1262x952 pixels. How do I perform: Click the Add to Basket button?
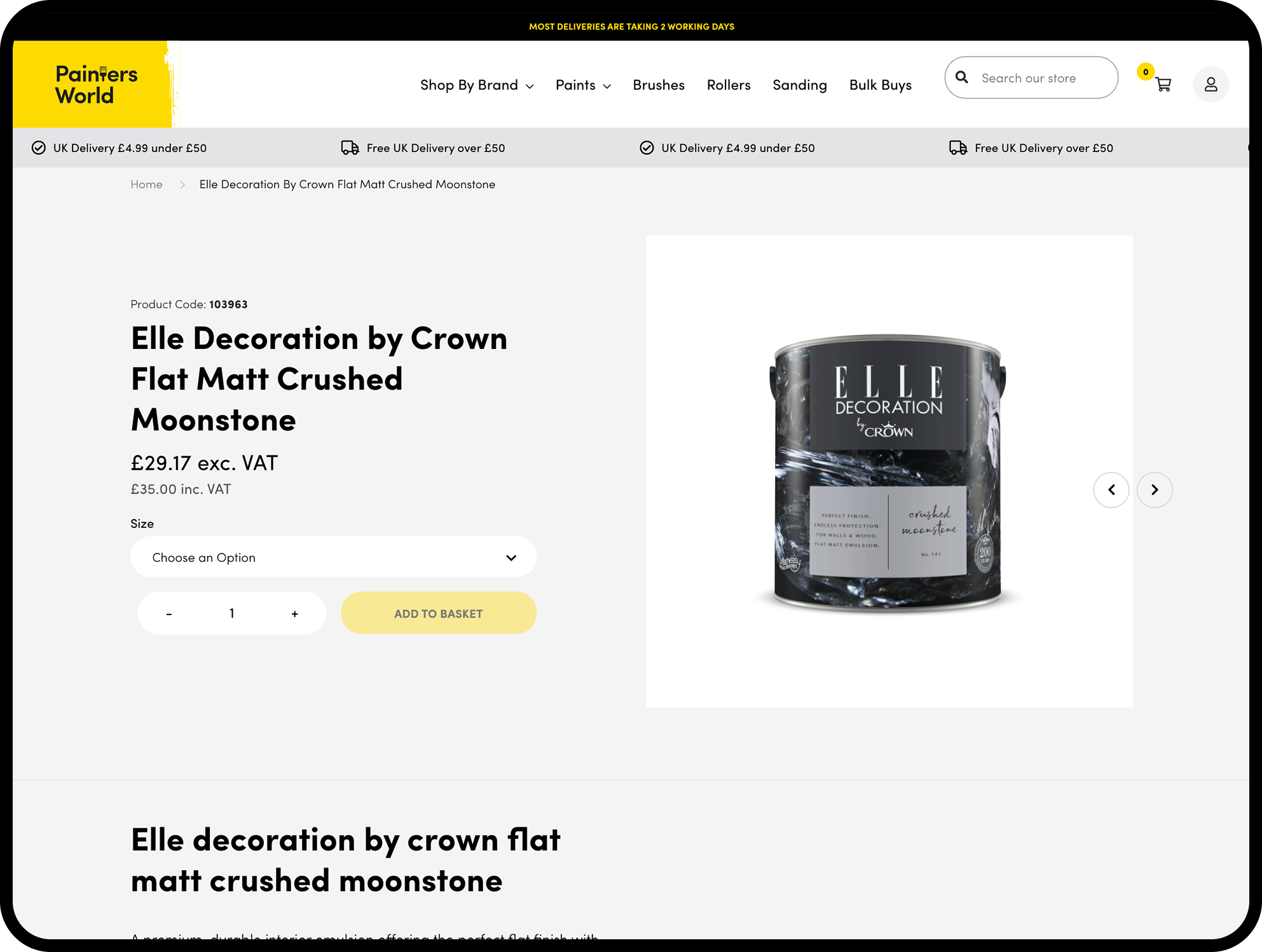[438, 613]
